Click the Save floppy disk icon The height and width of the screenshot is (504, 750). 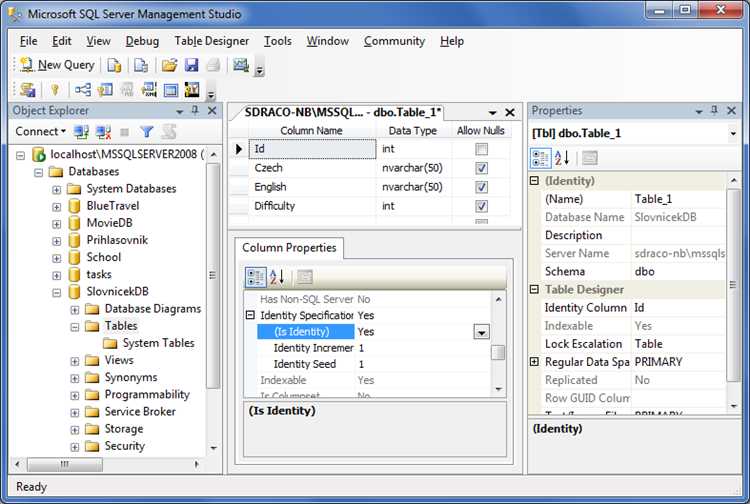pyautogui.click(x=191, y=65)
